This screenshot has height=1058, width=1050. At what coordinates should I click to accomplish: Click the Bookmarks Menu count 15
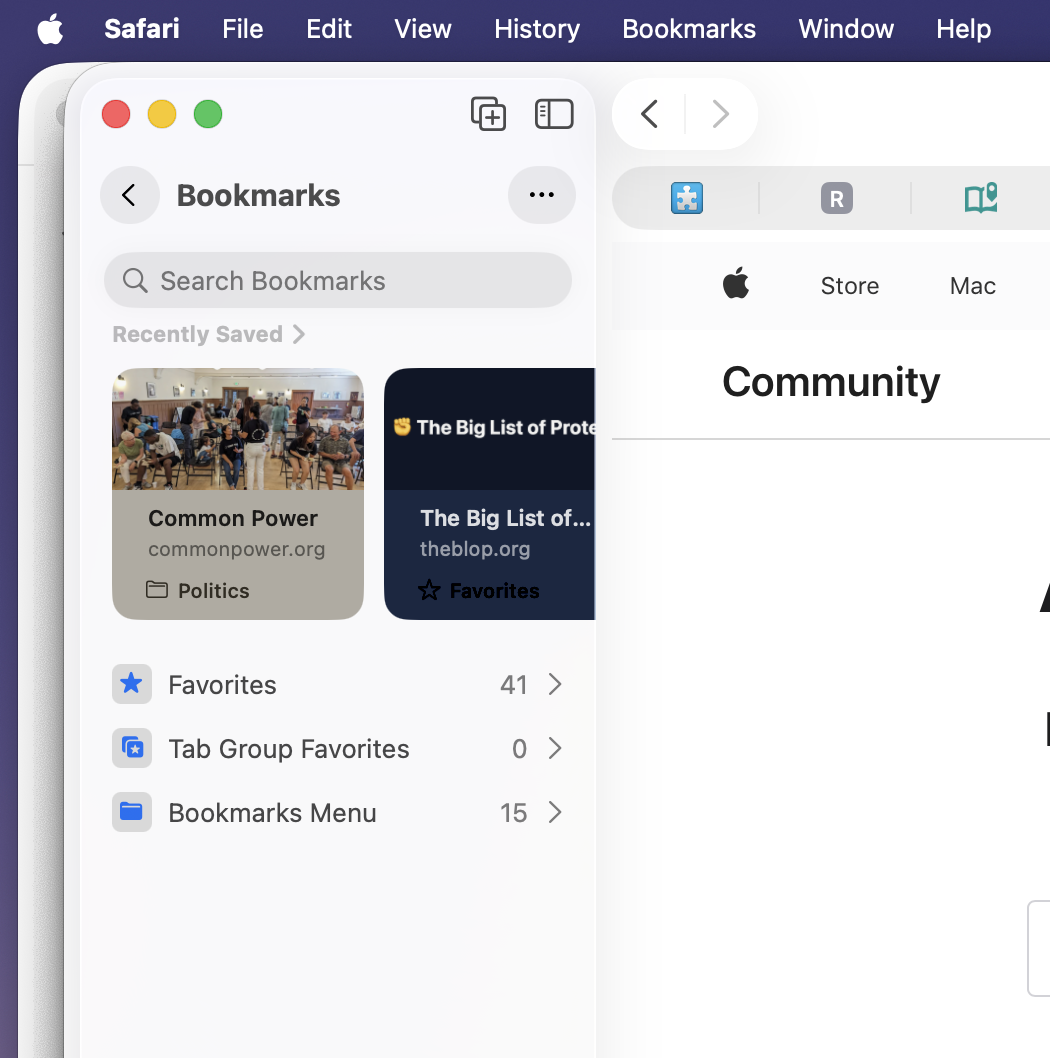point(514,812)
